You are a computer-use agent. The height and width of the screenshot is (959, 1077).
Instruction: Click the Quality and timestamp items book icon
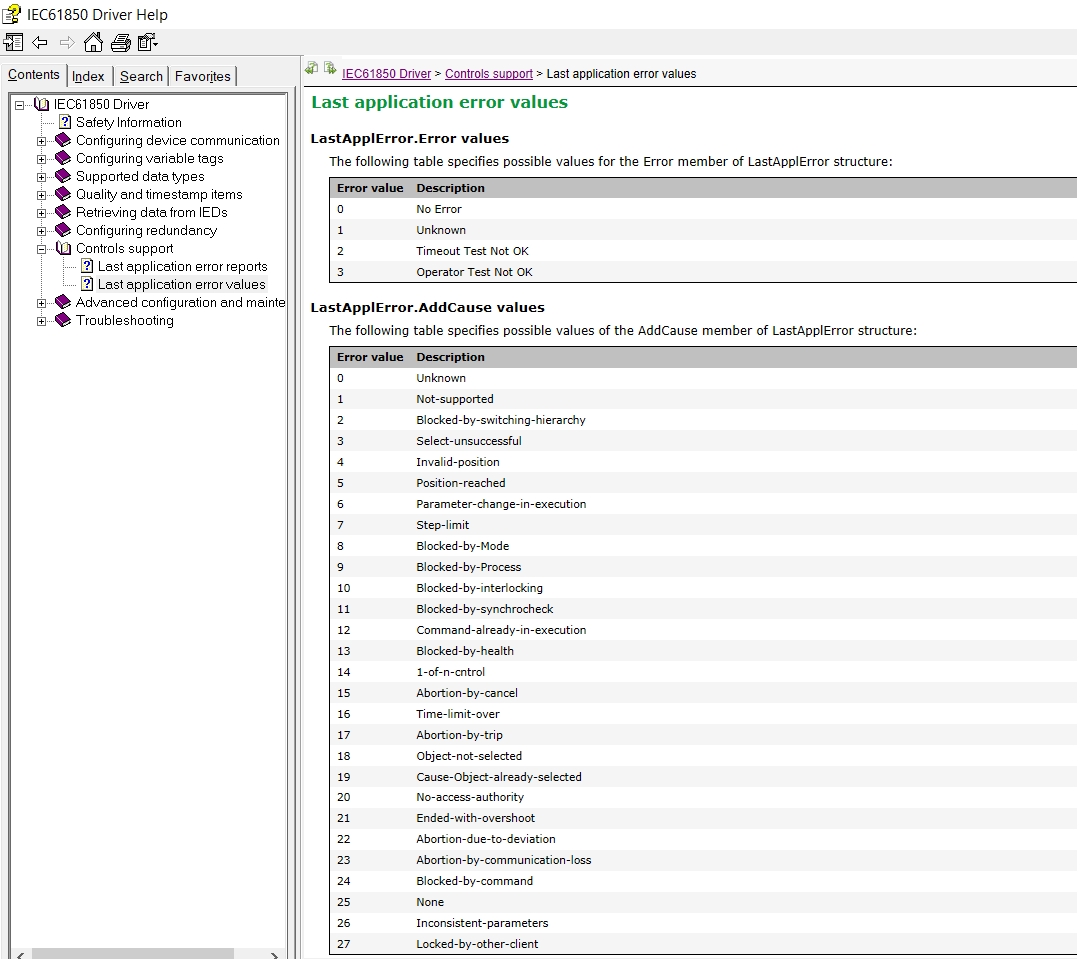pyautogui.click(x=63, y=194)
